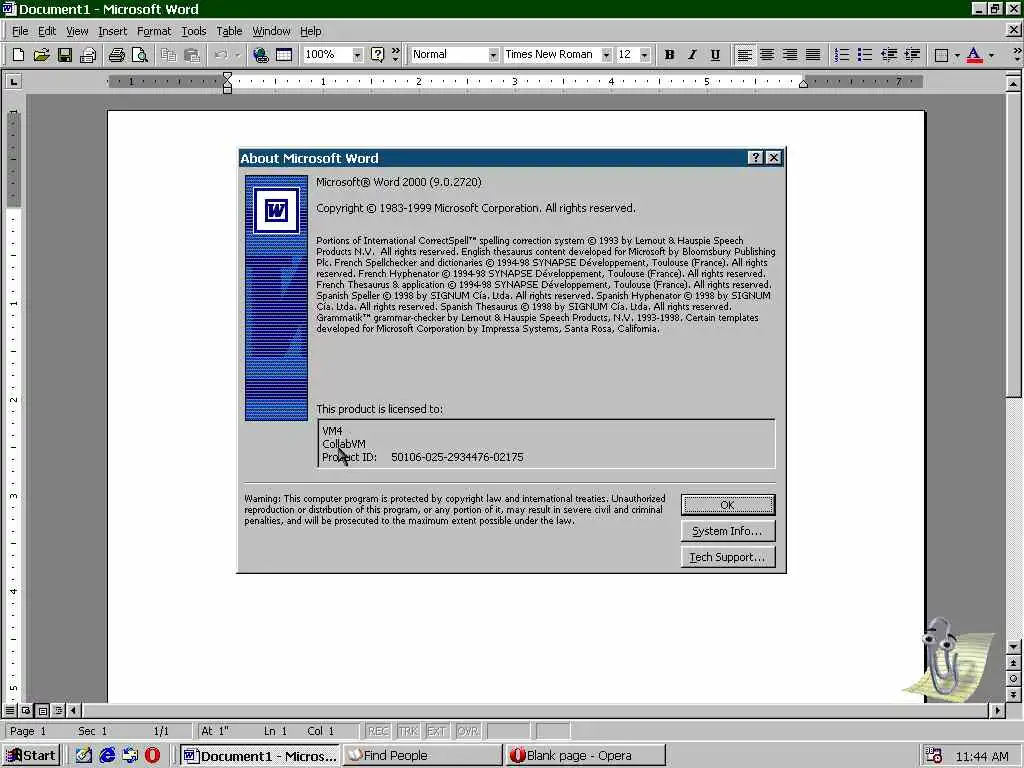Send document as e-mail icon
This screenshot has height=768, width=1024.
(88, 55)
